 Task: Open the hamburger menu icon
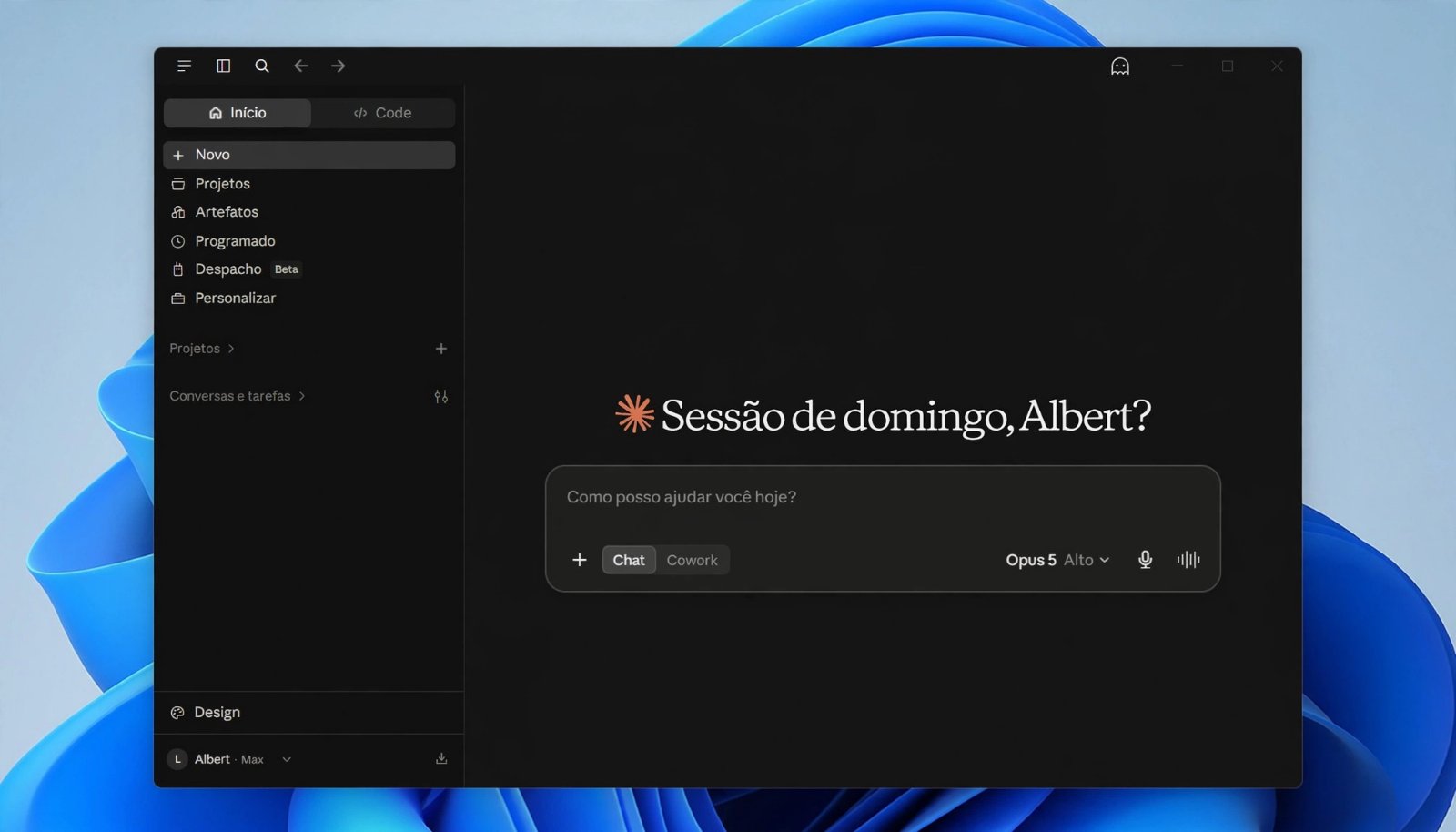[x=184, y=66]
